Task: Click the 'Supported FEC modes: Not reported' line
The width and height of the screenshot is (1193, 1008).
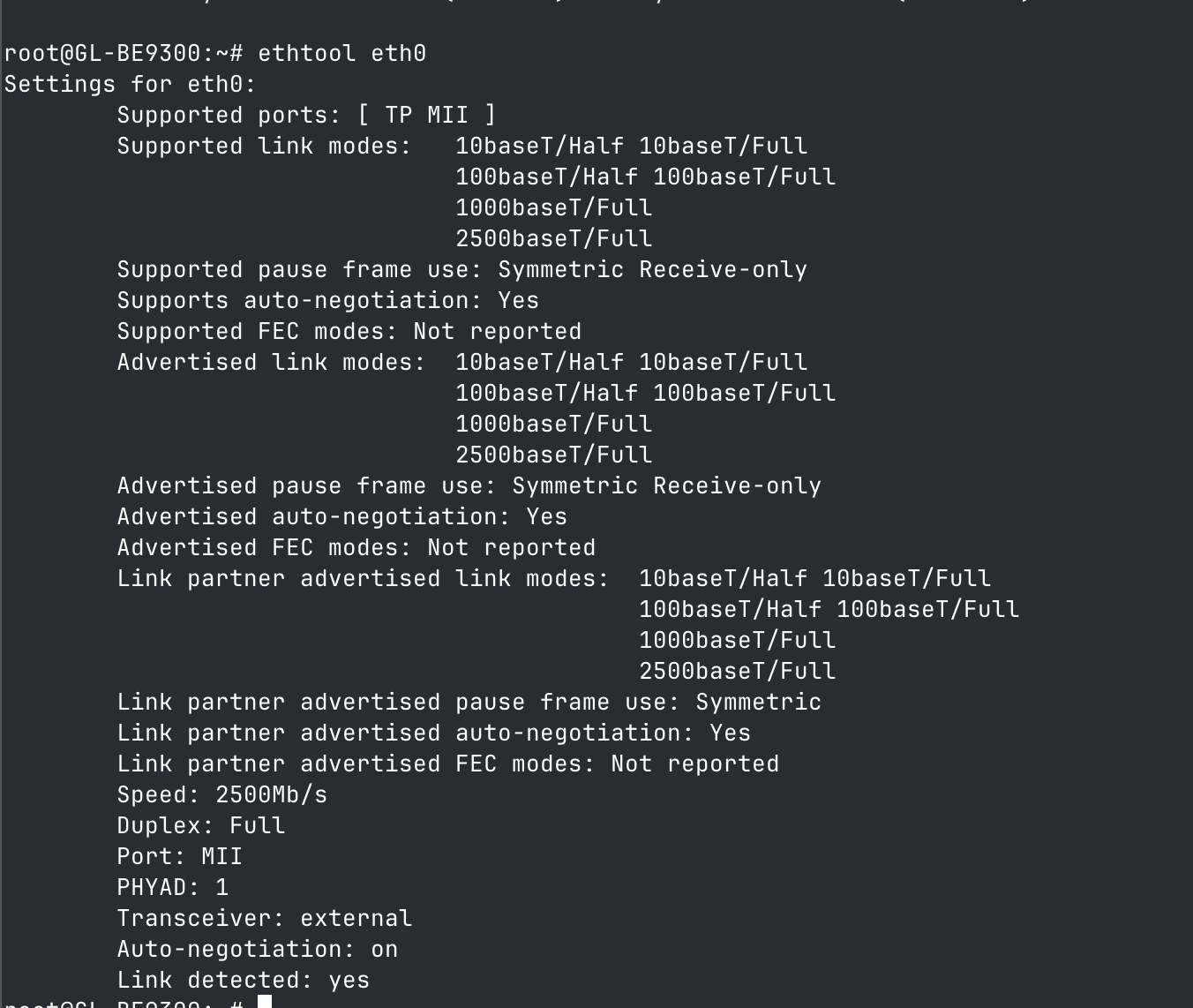Action: (x=349, y=332)
